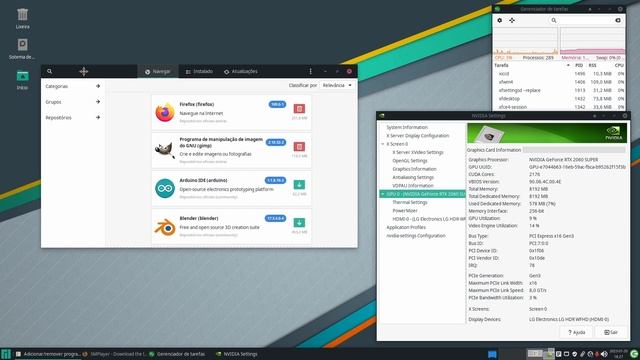
Task: Click the search icon in software manager
Action: pos(49,71)
